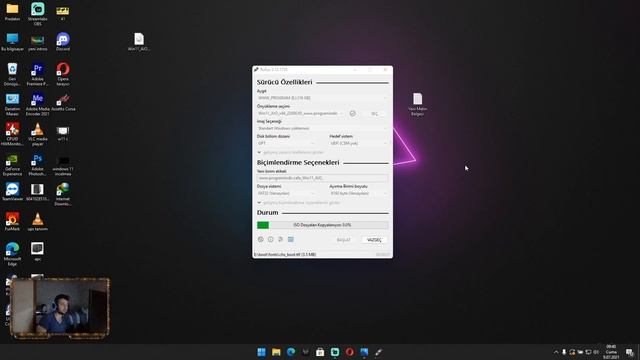Open the Aygıt device dropdown
Screen dimensions: 640x360
pyautogui.click(x=322, y=98)
